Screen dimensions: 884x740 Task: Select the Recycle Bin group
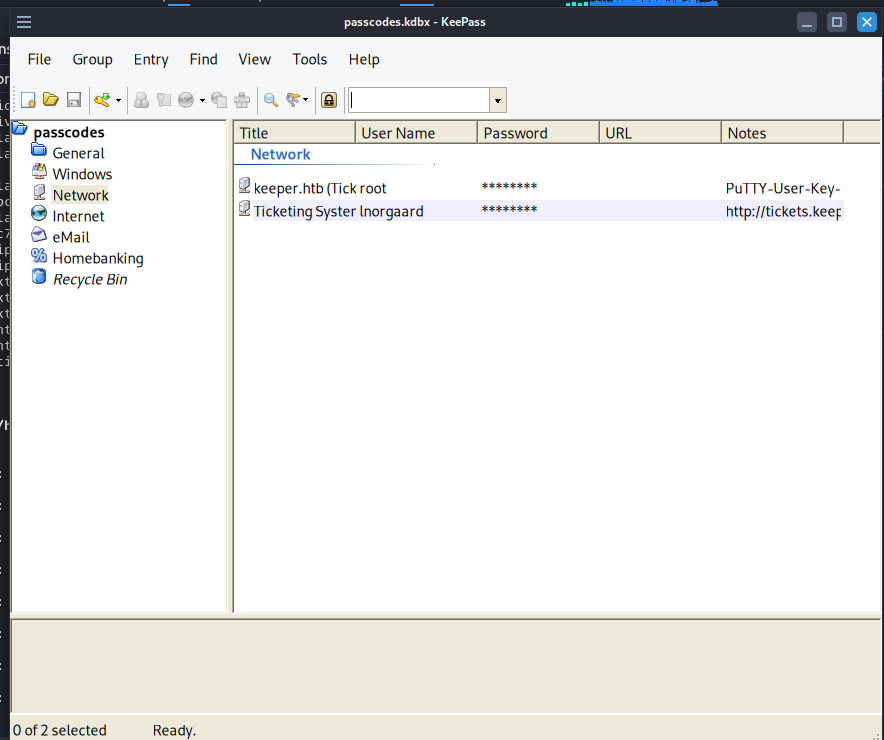pos(90,280)
